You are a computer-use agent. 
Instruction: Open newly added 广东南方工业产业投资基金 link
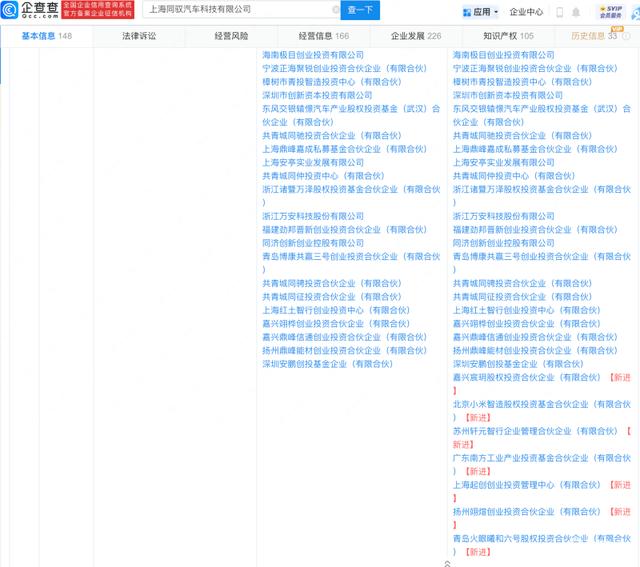pyautogui.click(x=542, y=458)
